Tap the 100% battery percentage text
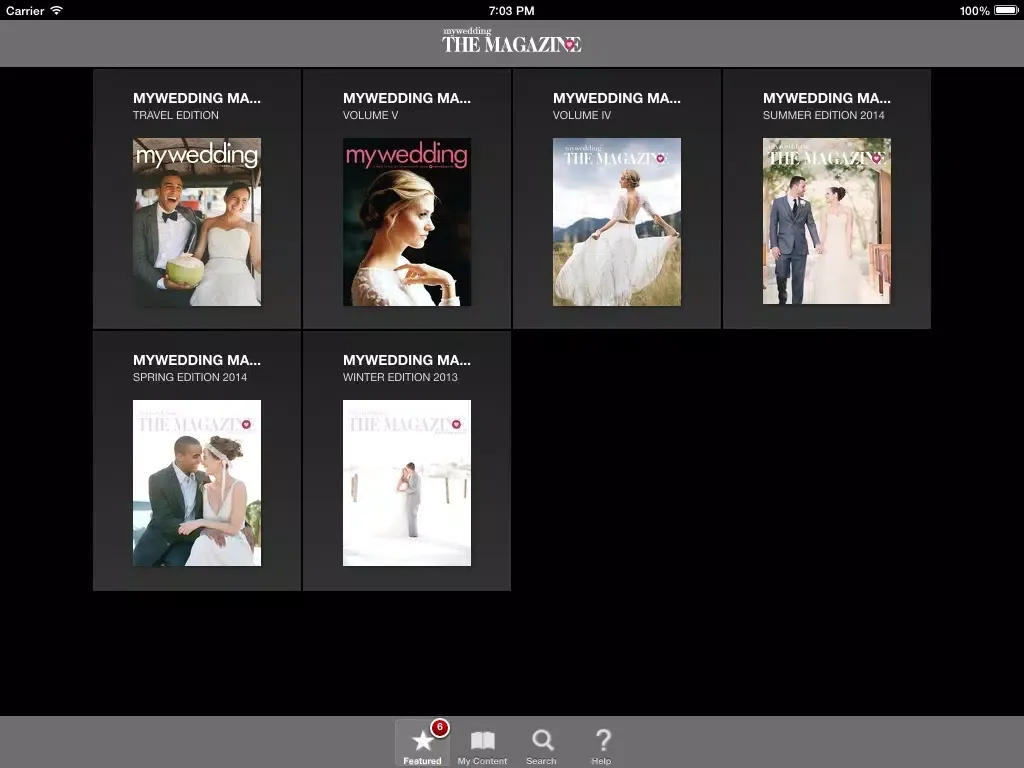This screenshot has height=768, width=1024. point(974,10)
